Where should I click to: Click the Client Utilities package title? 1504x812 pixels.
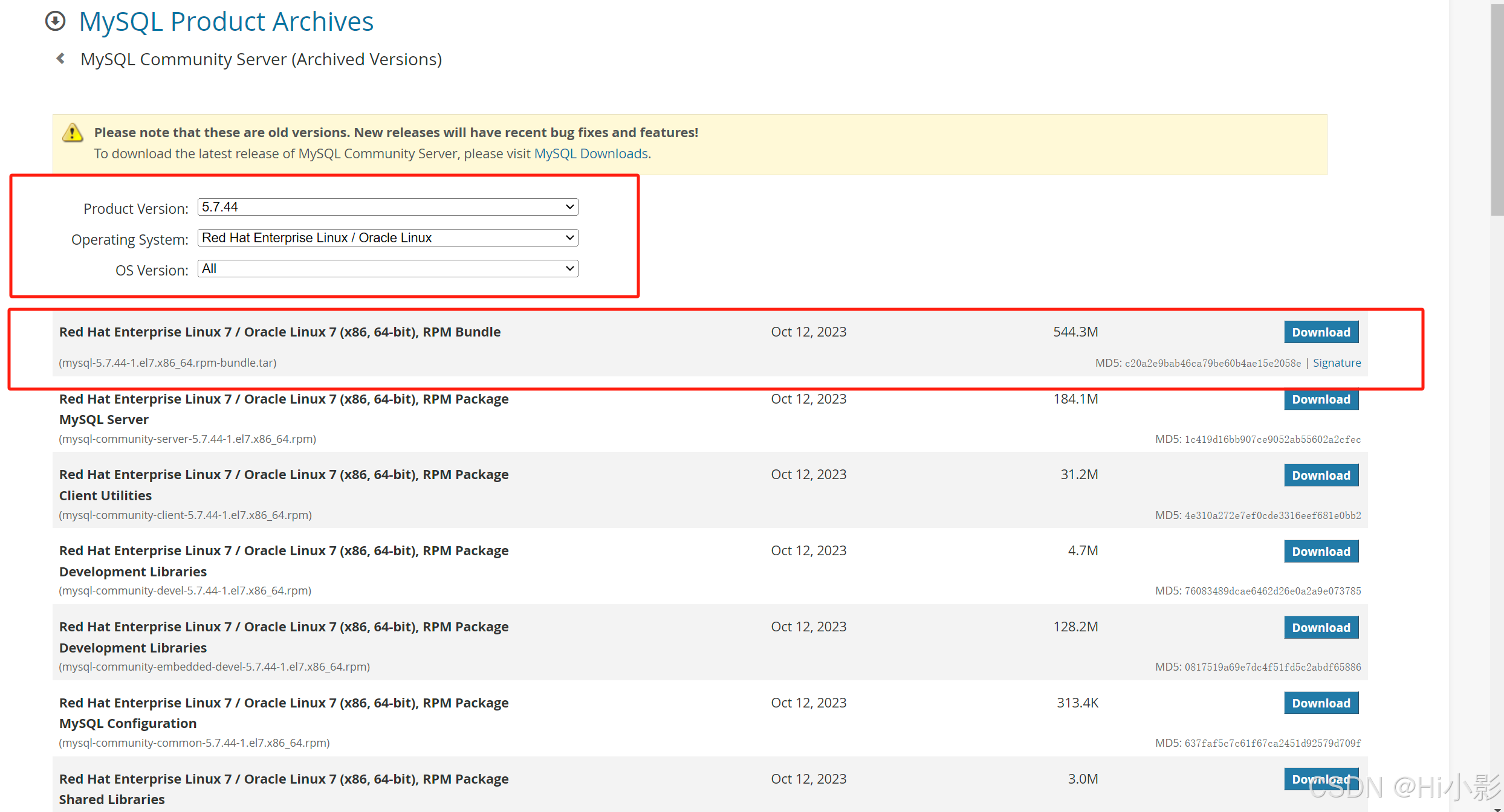(x=284, y=485)
